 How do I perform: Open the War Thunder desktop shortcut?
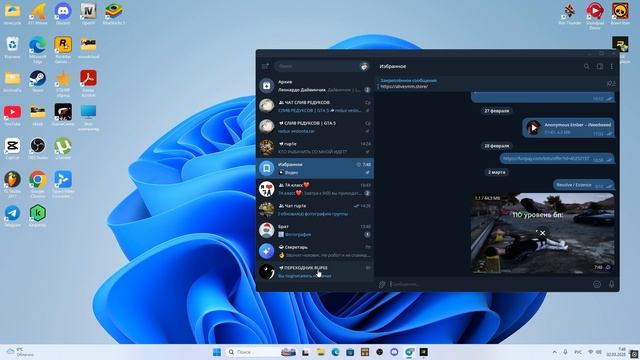(x=569, y=14)
